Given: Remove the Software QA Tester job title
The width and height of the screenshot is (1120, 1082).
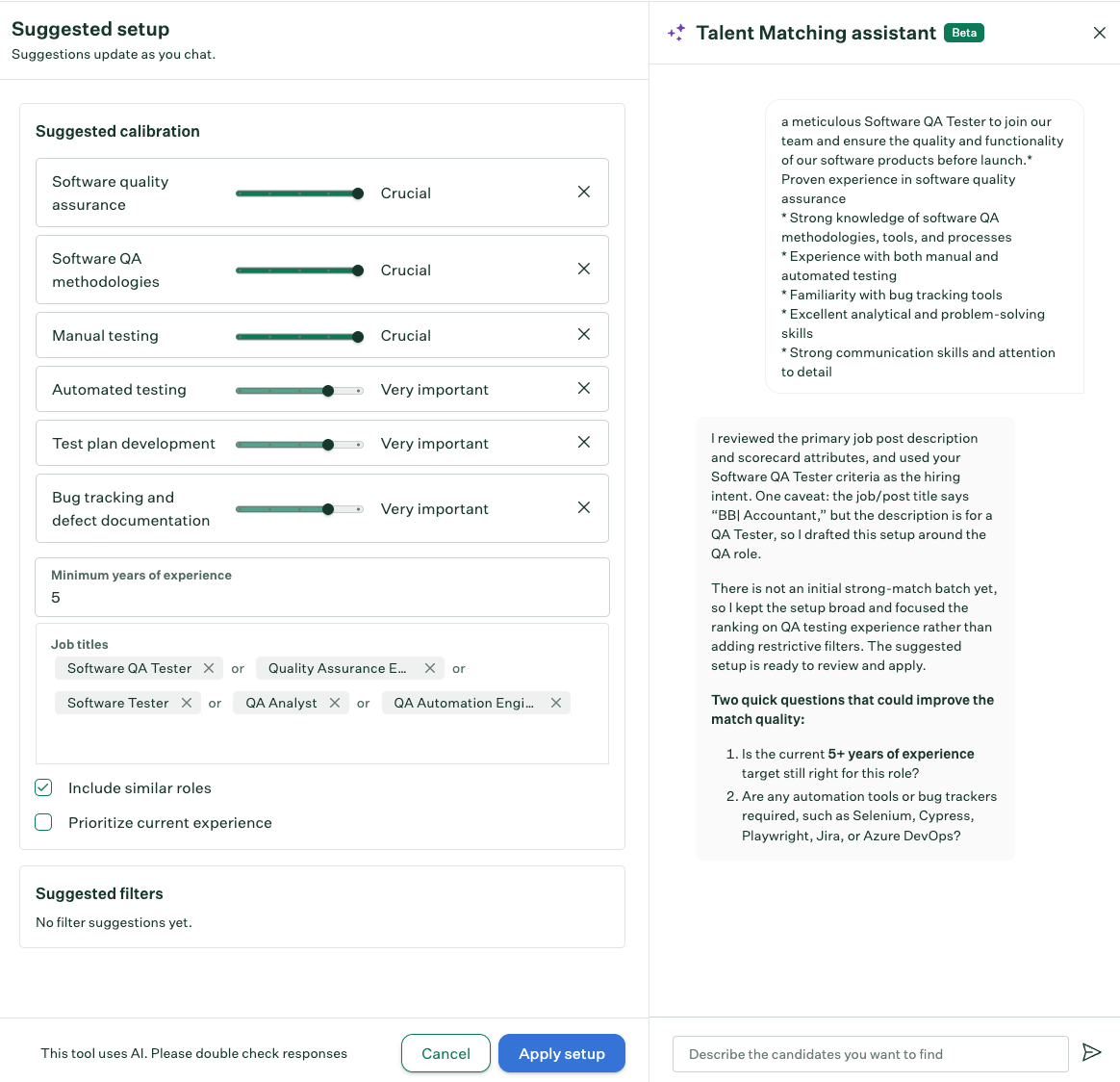Looking at the screenshot, I should pos(209,668).
